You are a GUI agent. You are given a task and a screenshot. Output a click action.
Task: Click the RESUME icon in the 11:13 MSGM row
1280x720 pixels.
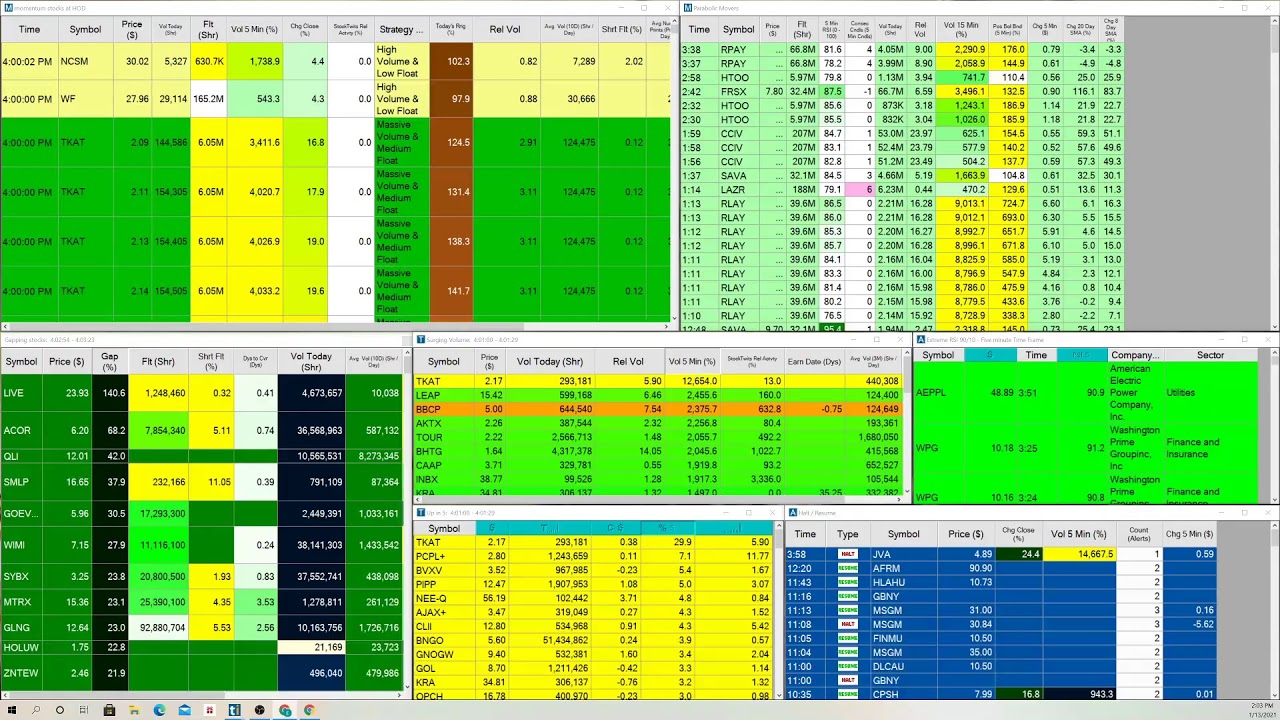848,610
